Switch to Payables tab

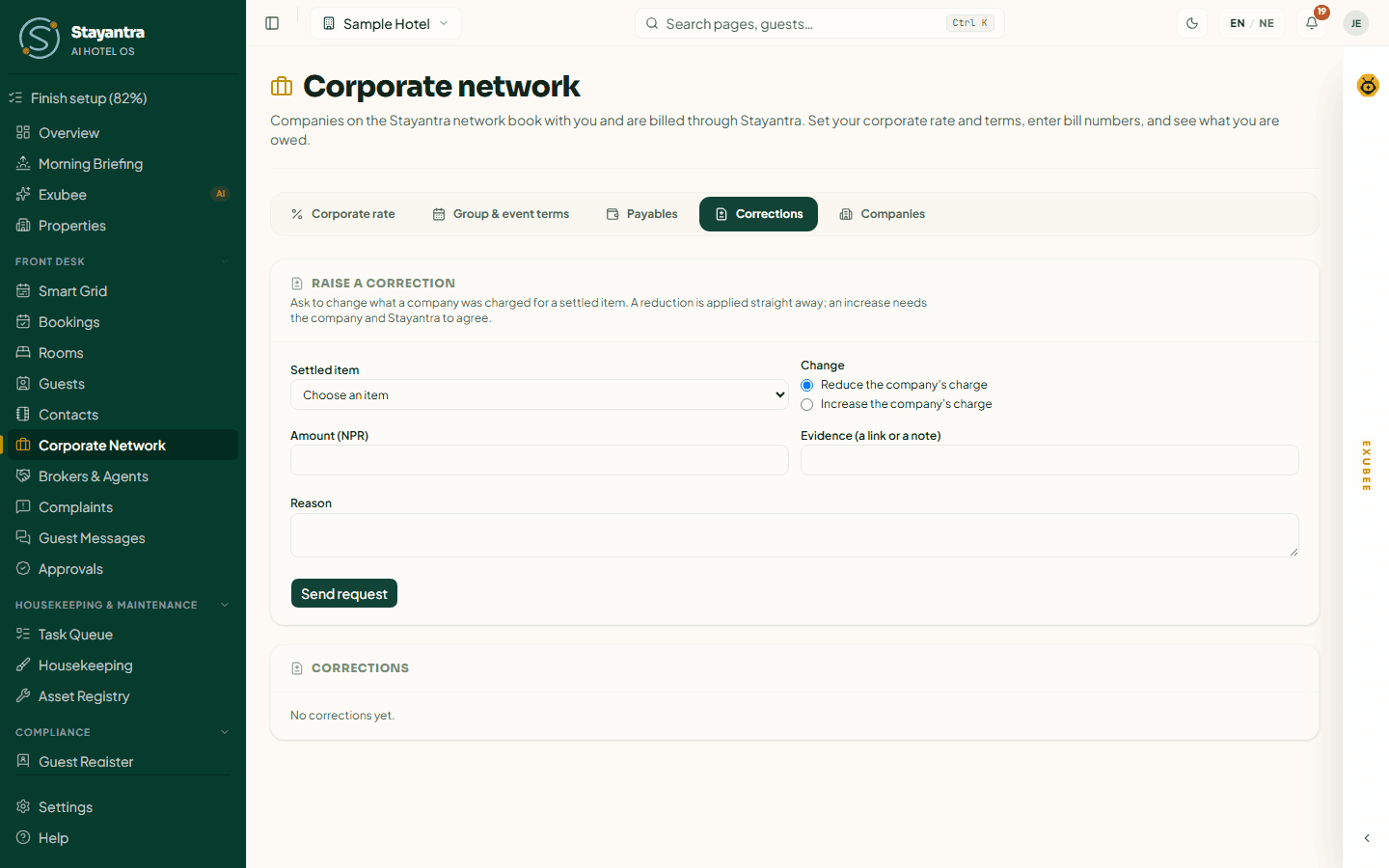pyautogui.click(x=641, y=214)
